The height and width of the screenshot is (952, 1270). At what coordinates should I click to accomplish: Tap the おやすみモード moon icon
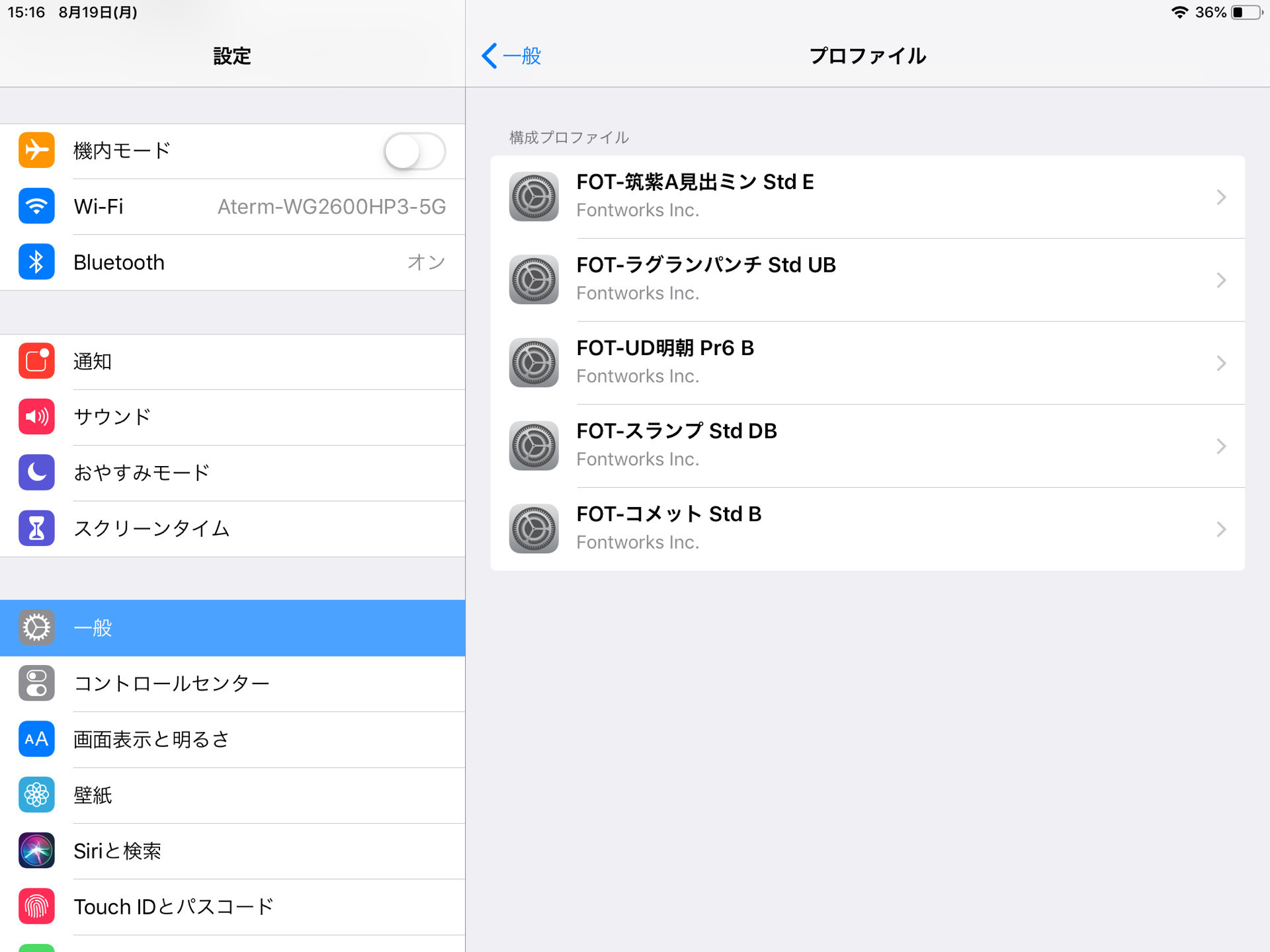pyautogui.click(x=36, y=472)
